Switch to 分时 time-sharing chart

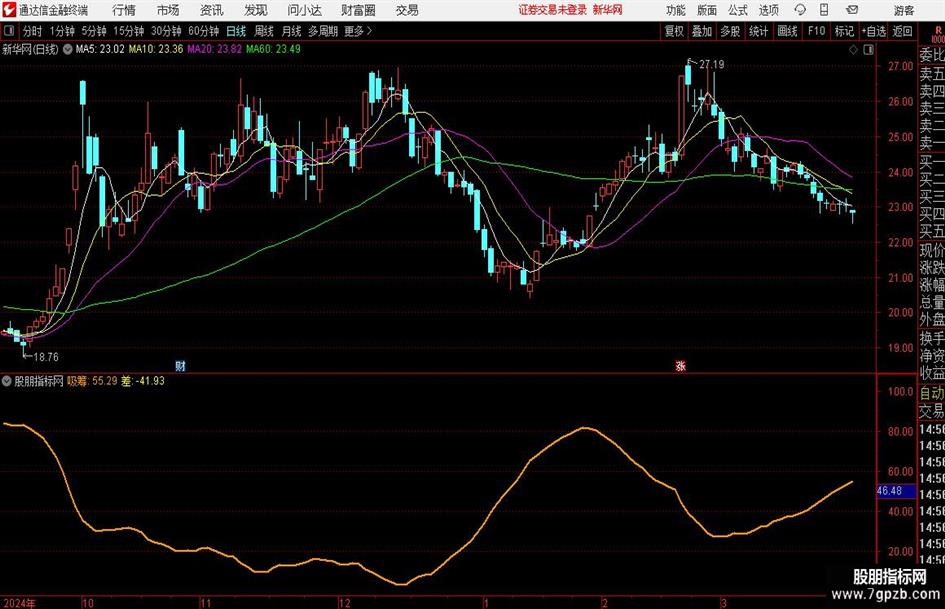click(33, 31)
